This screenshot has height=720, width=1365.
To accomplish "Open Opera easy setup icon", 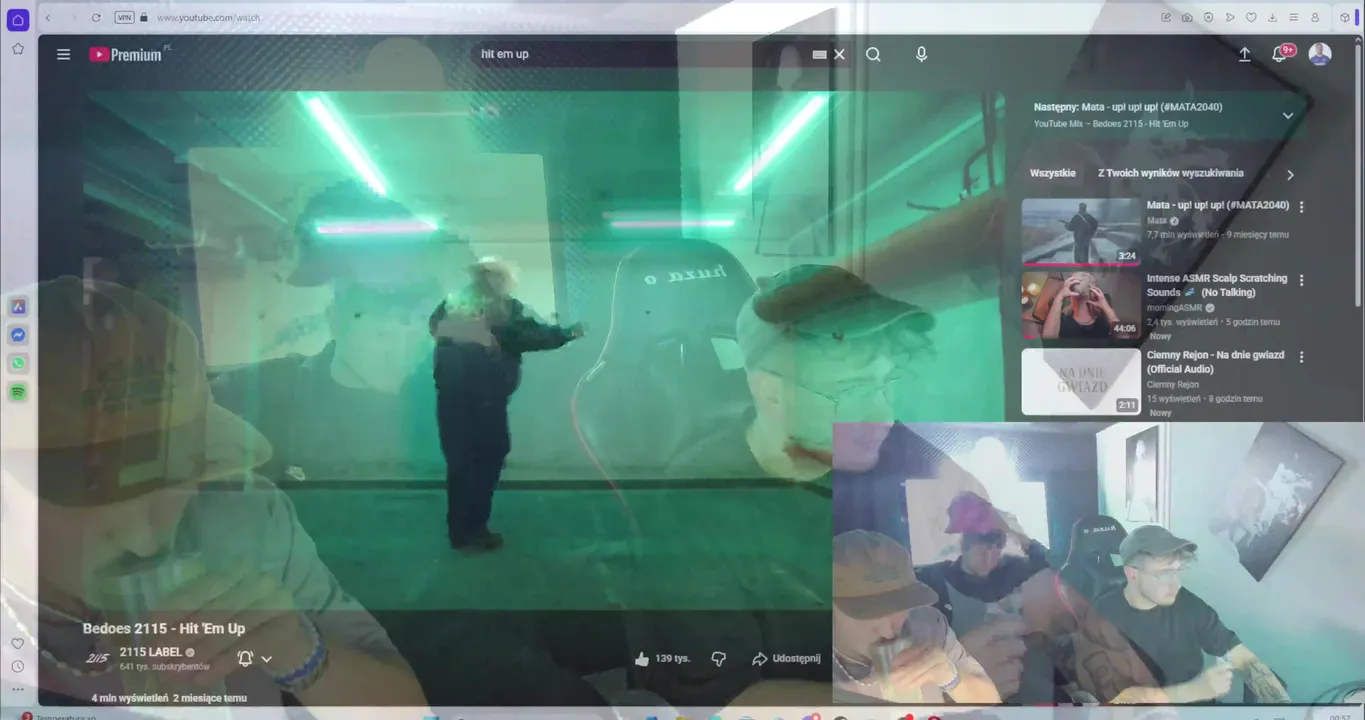I will click(x=1294, y=18).
